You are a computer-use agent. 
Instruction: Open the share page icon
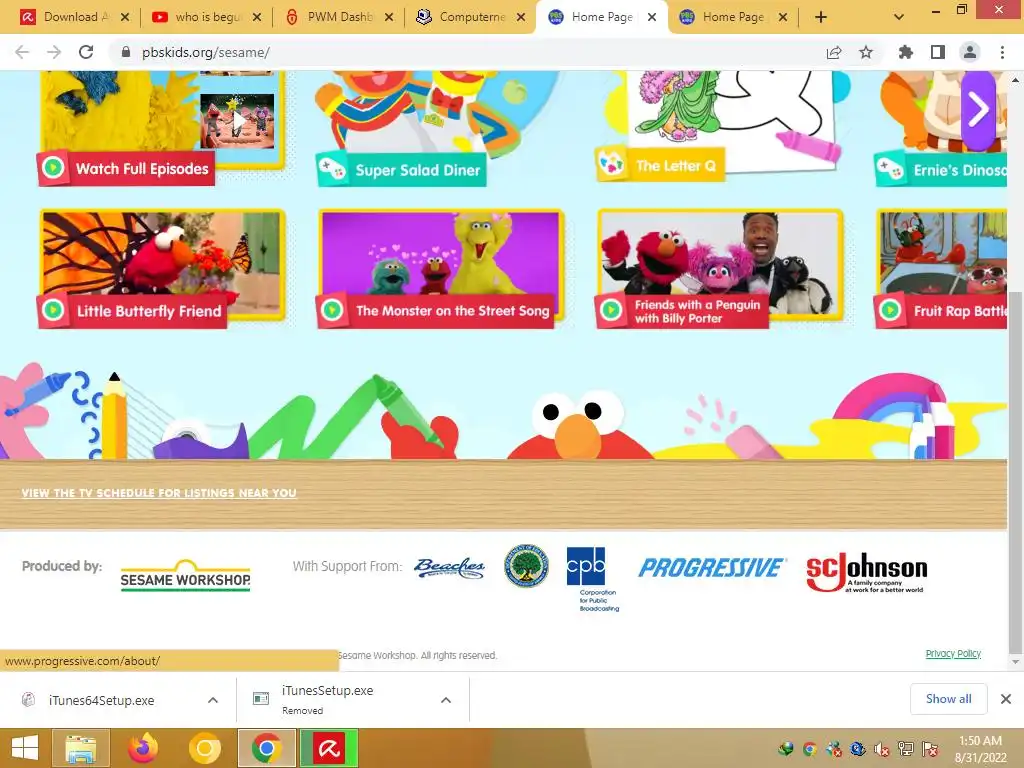834,52
